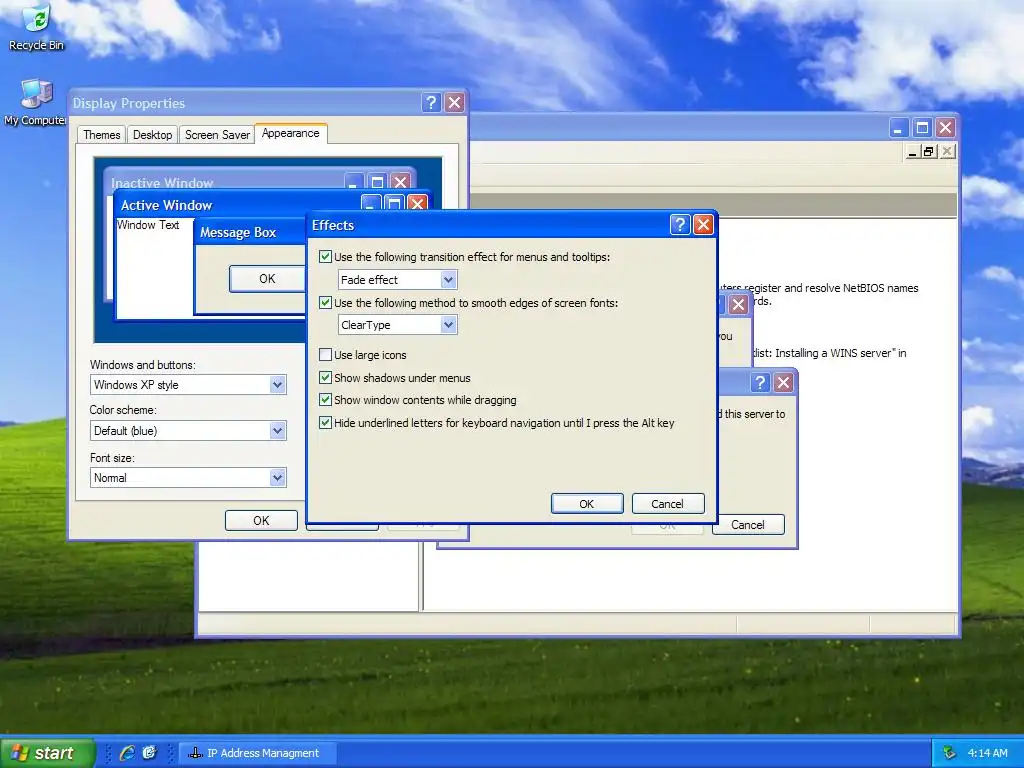
Task: Click the Message Box preview title bar
Action: pyautogui.click(x=251, y=232)
